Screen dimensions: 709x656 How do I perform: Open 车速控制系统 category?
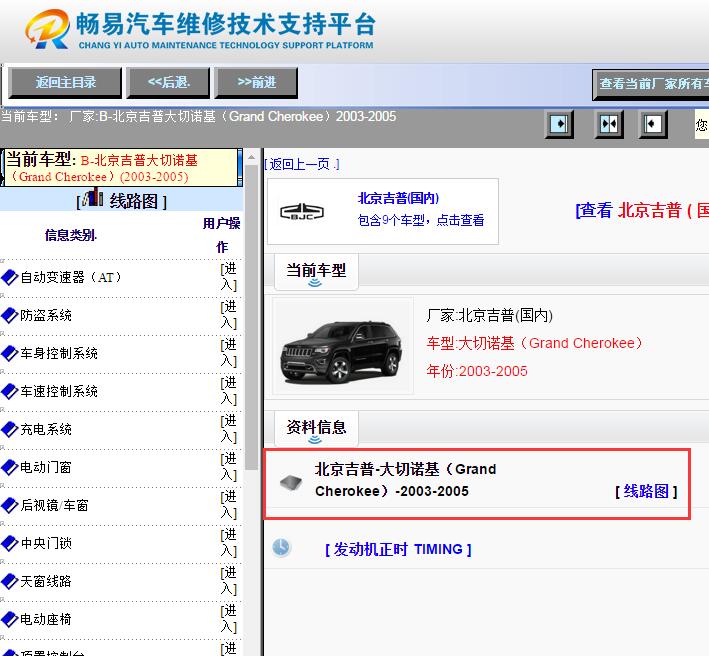59,391
